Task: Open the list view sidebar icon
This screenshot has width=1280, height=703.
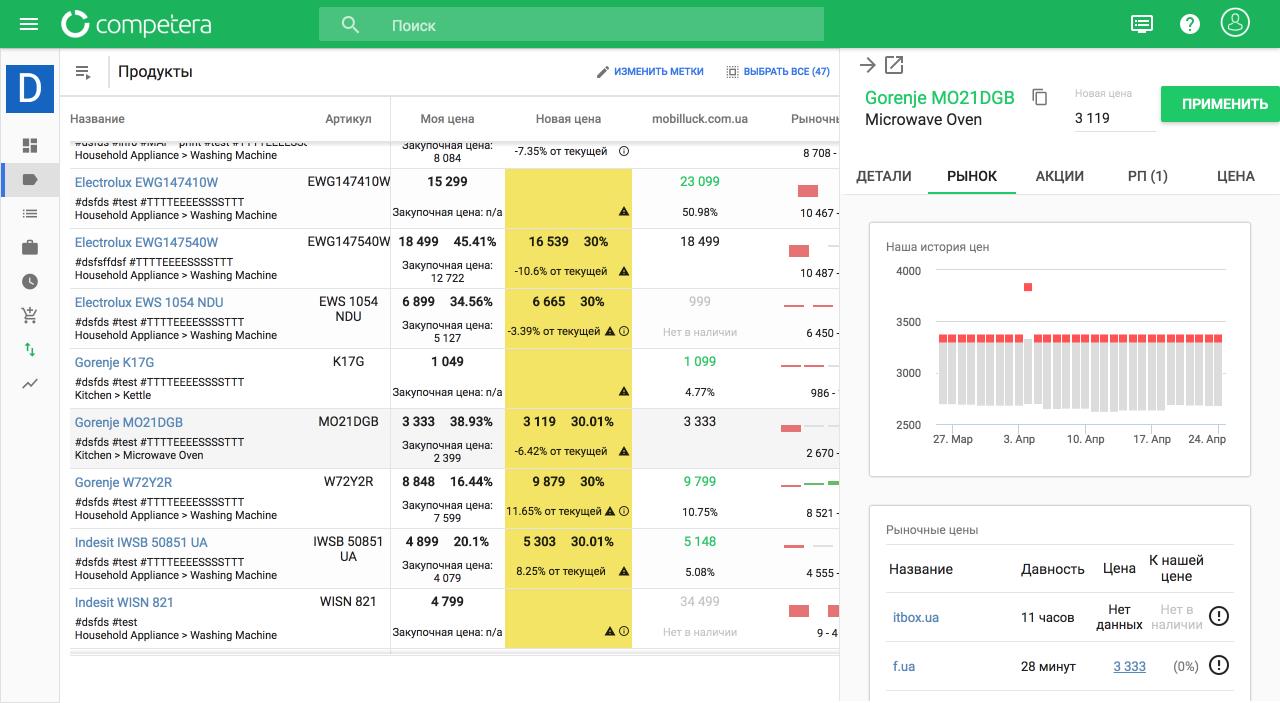Action: coord(30,214)
